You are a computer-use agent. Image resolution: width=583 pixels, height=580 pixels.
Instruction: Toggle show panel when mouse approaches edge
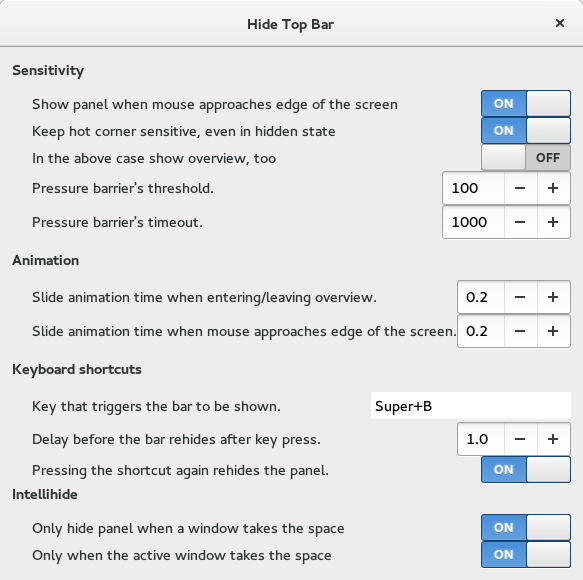[x=526, y=104]
